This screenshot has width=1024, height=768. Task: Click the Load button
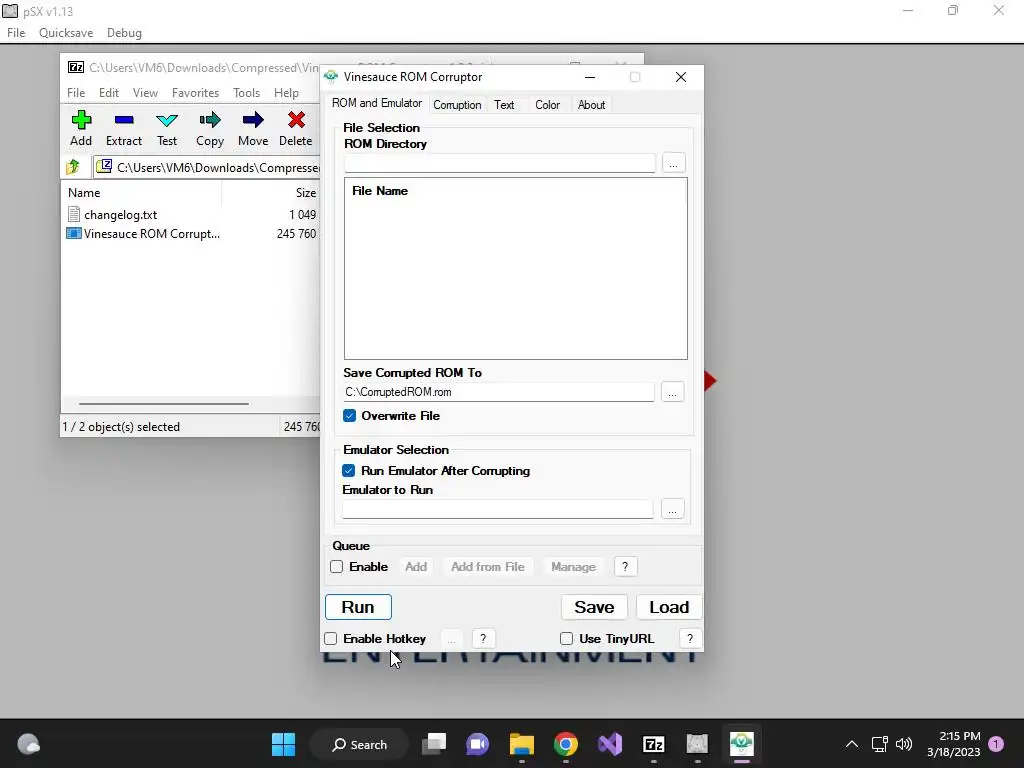(669, 607)
